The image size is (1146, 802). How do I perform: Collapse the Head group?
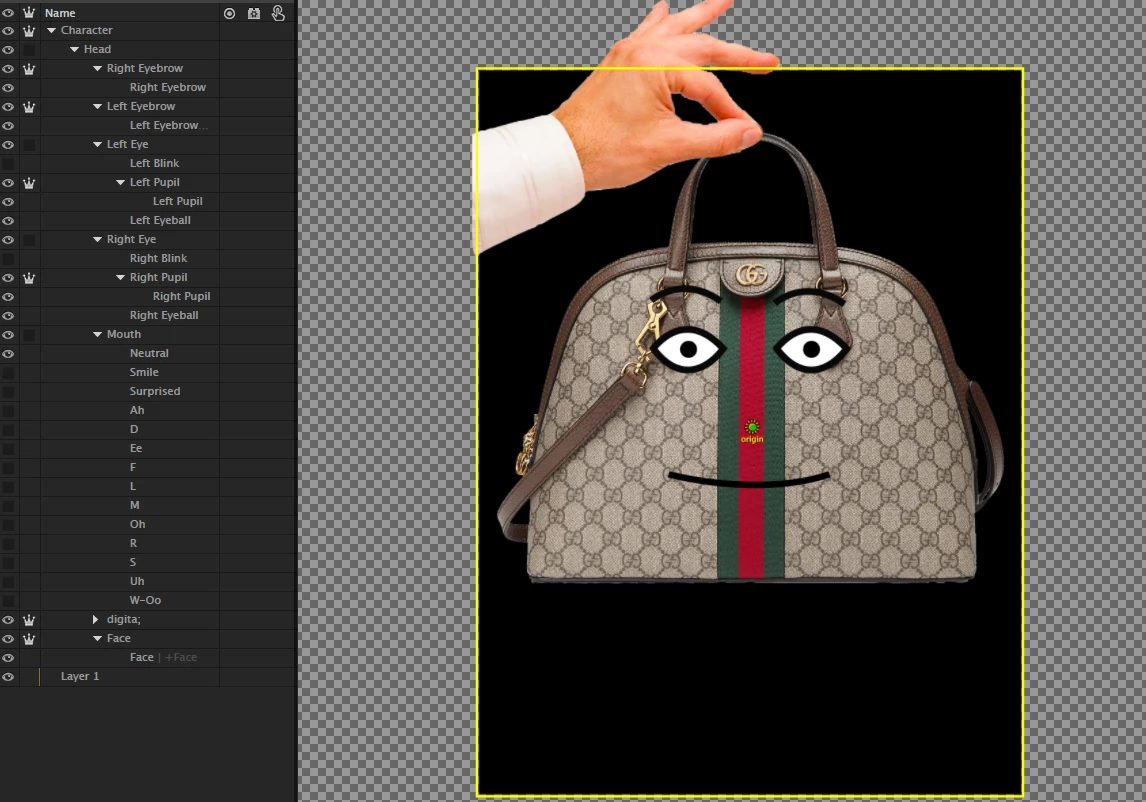pyautogui.click(x=75, y=50)
